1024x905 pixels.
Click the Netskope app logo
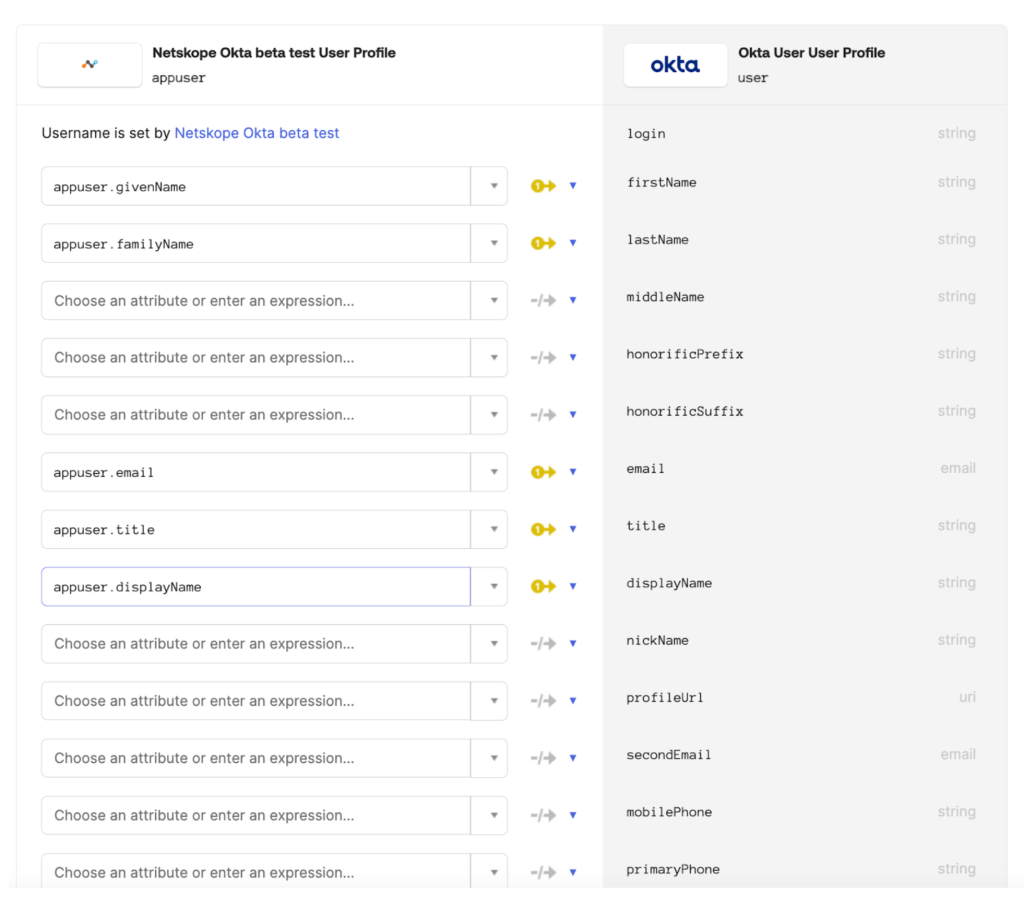tap(90, 65)
